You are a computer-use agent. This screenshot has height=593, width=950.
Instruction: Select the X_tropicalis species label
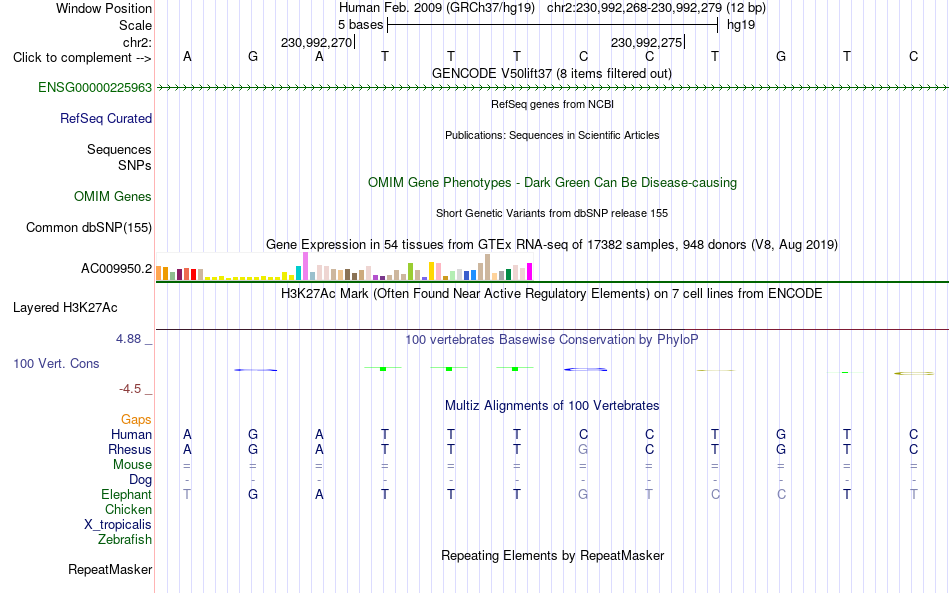[118, 525]
